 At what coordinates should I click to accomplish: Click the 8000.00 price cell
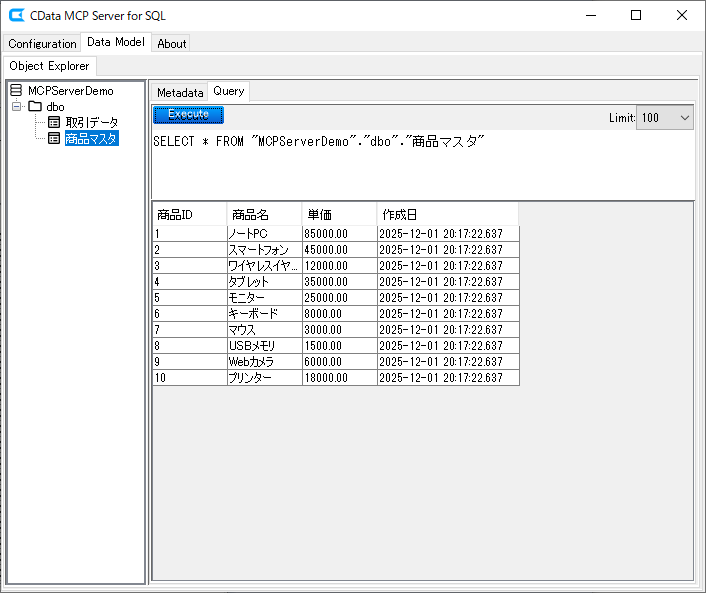pos(339,314)
